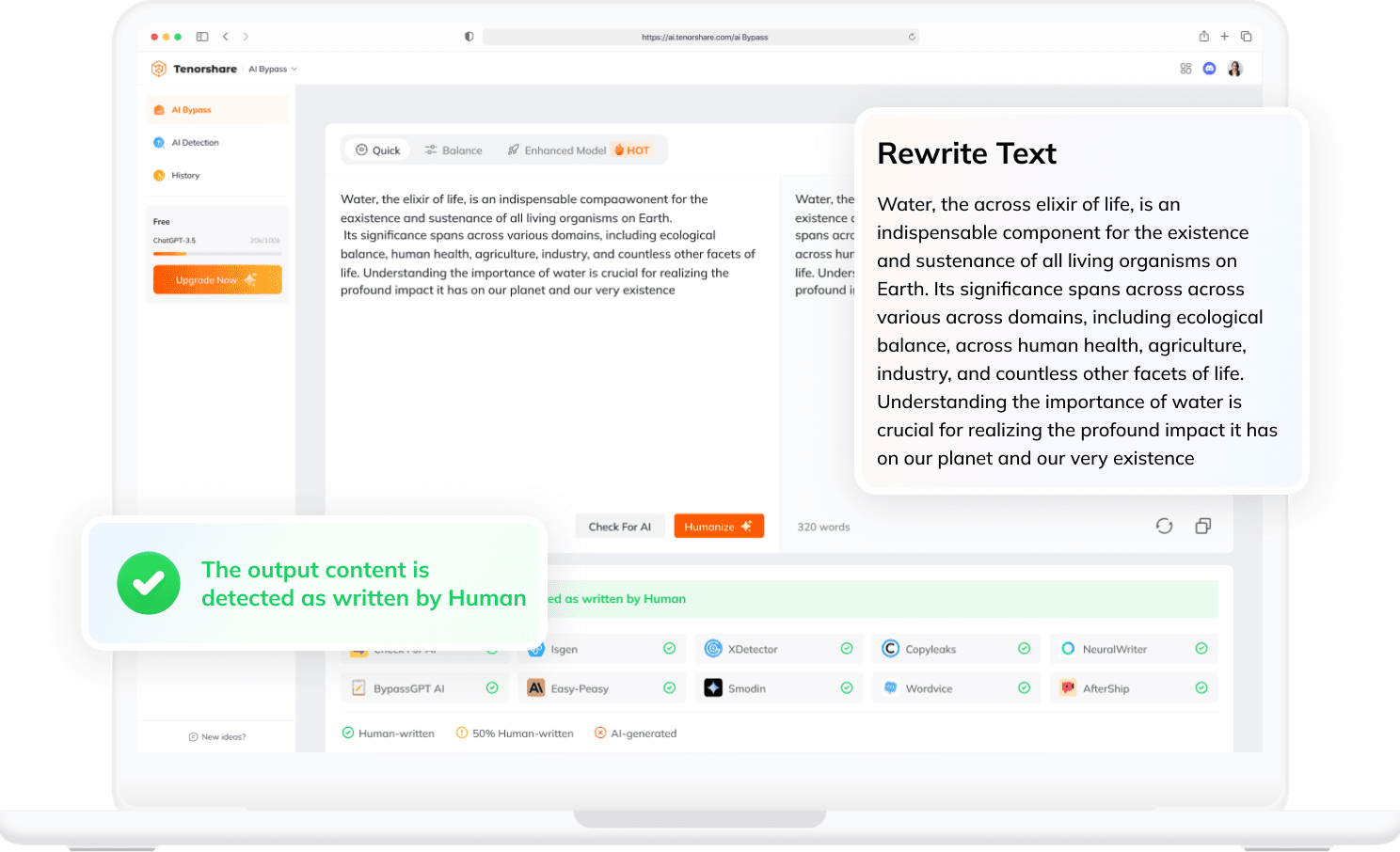Click the green check beside Smodin
The image size is (1400, 852).
point(847,688)
